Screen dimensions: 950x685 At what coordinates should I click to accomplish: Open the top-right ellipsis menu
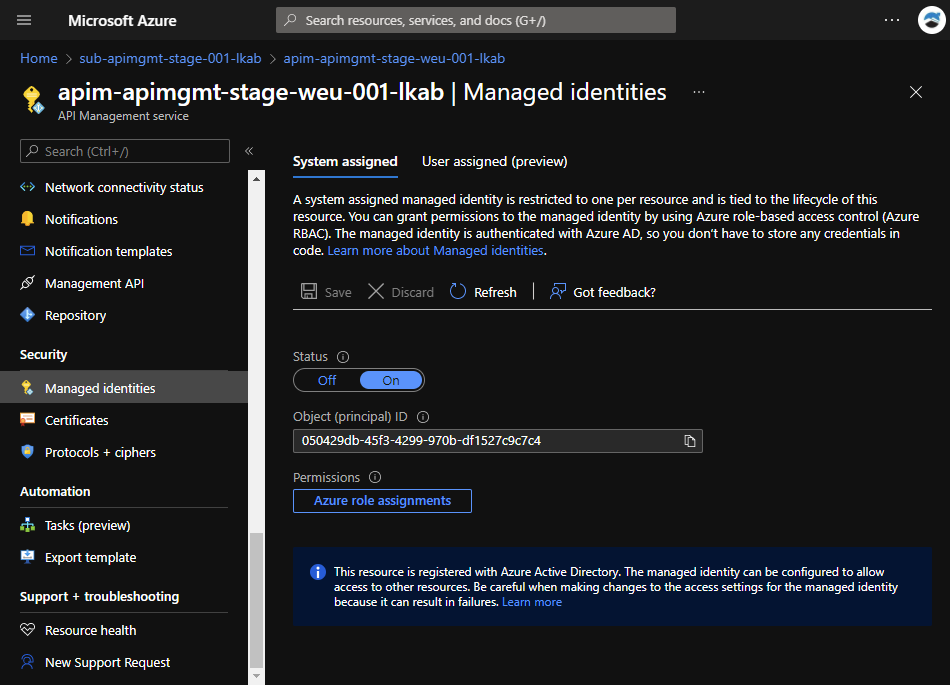point(891,20)
